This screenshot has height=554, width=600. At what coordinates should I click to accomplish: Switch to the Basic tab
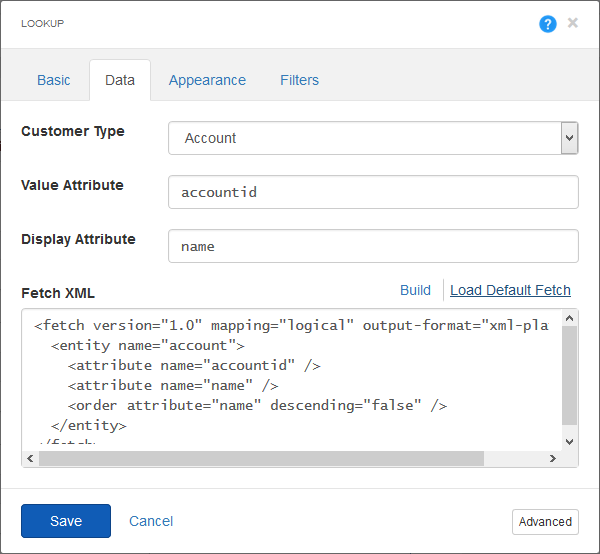coord(54,80)
